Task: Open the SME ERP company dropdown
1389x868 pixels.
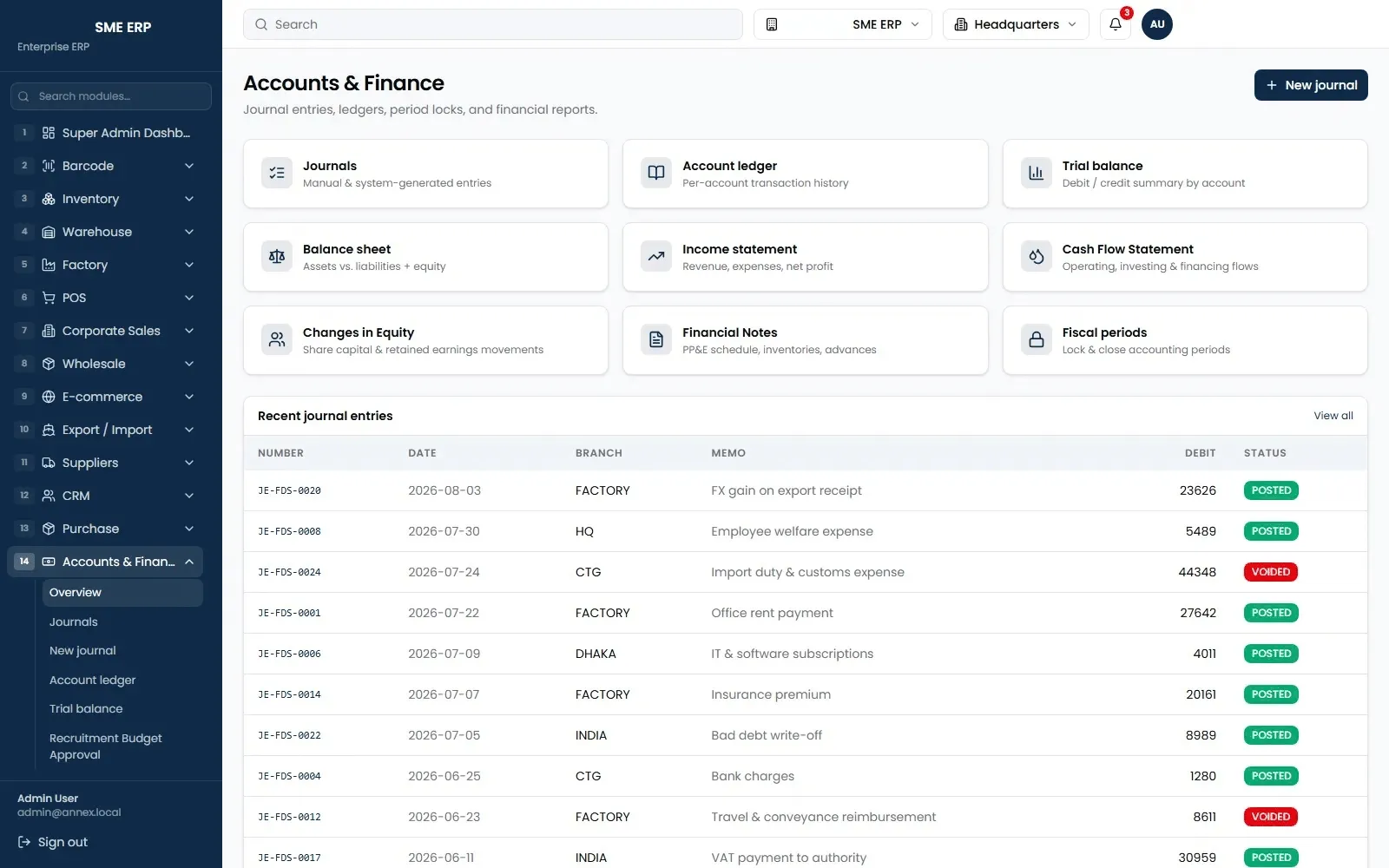Action: point(842,24)
